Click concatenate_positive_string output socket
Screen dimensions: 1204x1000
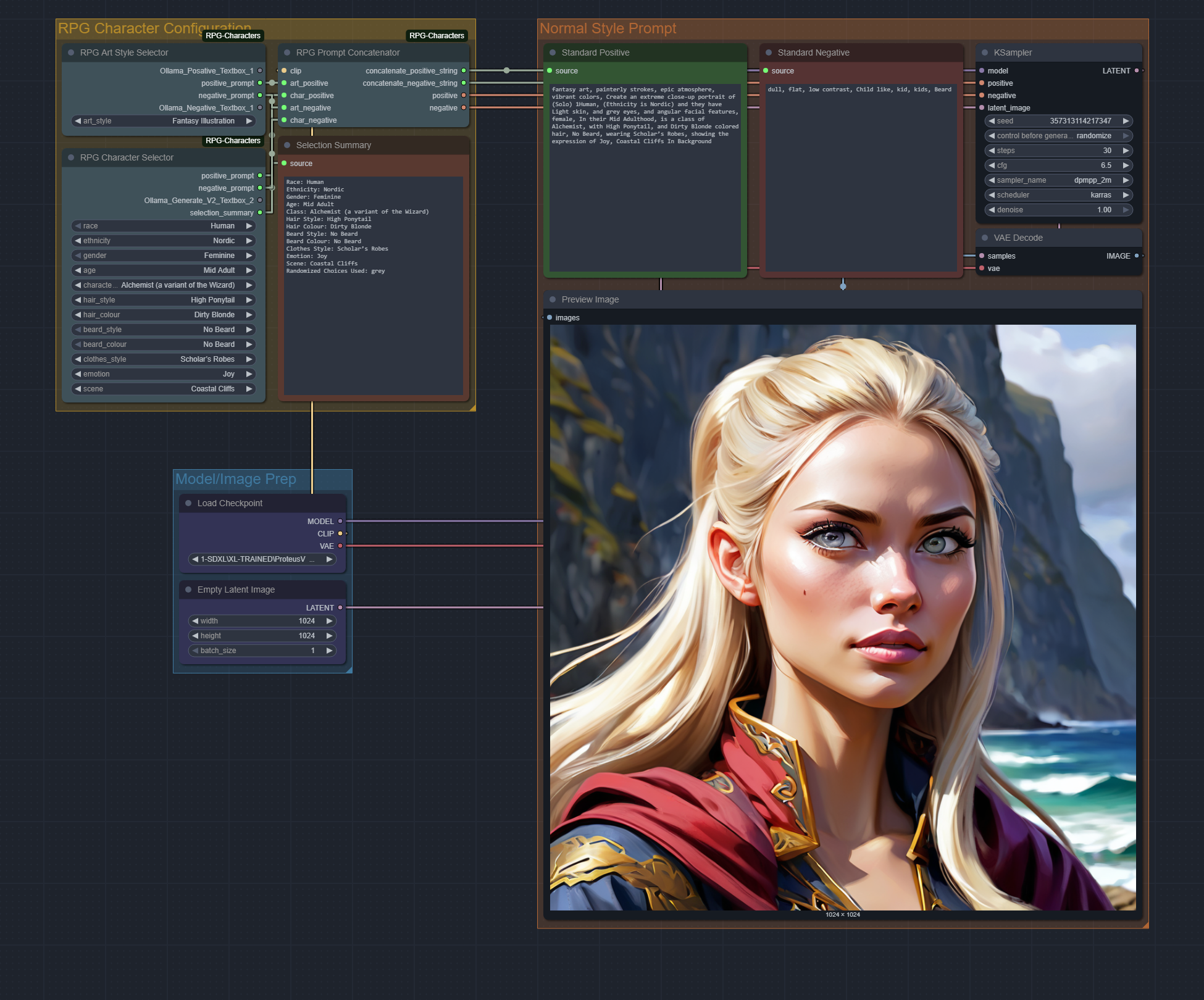point(464,71)
